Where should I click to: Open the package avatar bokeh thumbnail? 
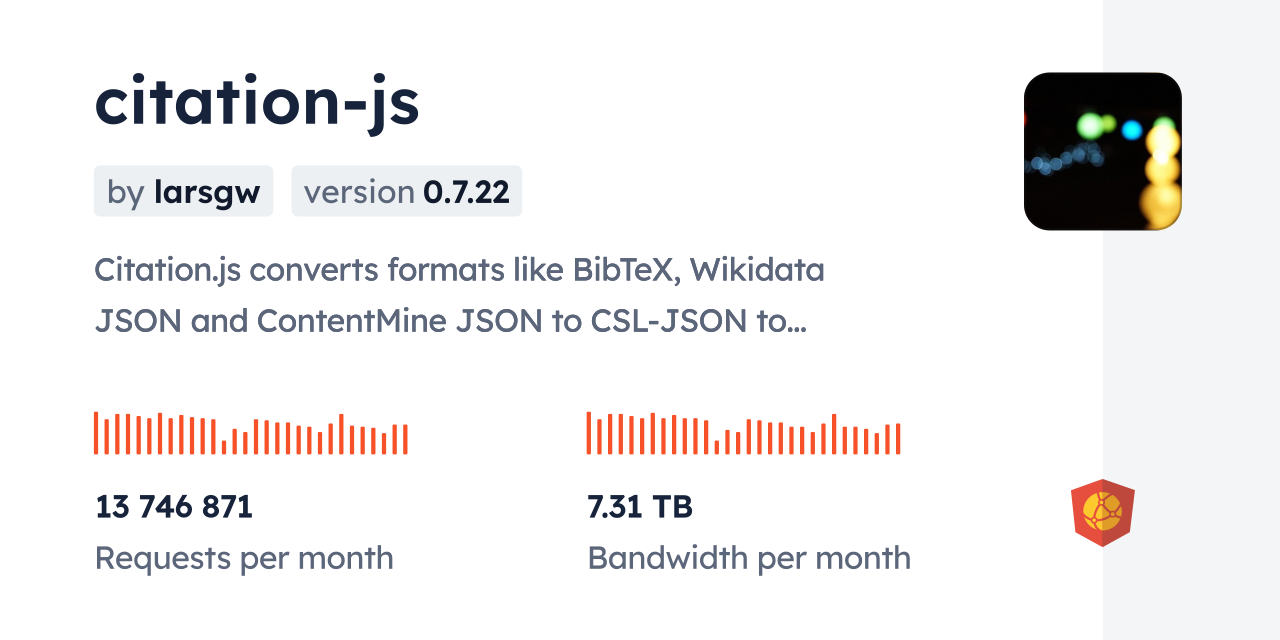pos(1102,151)
